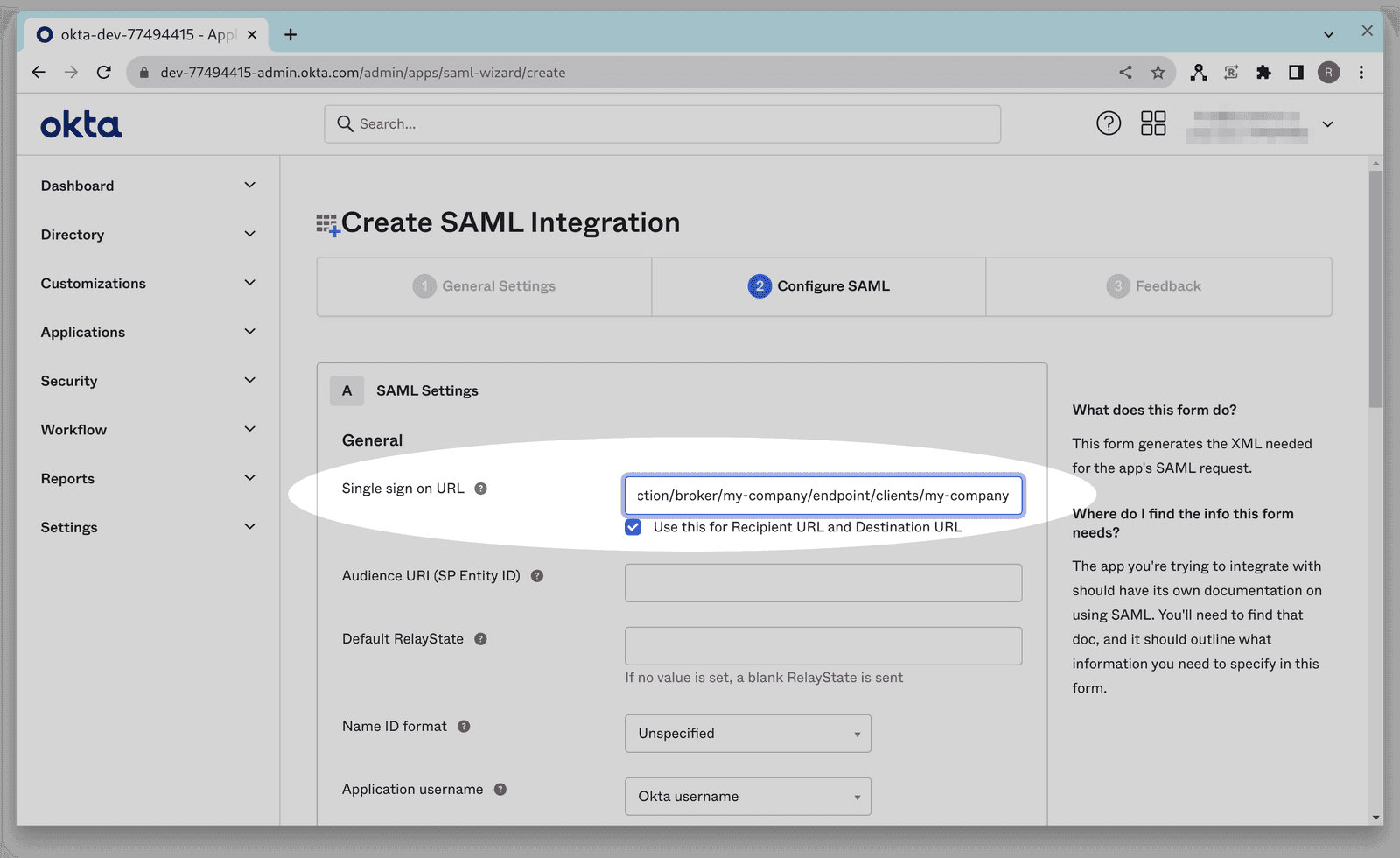Click the Audience URI help icon

pyautogui.click(x=537, y=576)
